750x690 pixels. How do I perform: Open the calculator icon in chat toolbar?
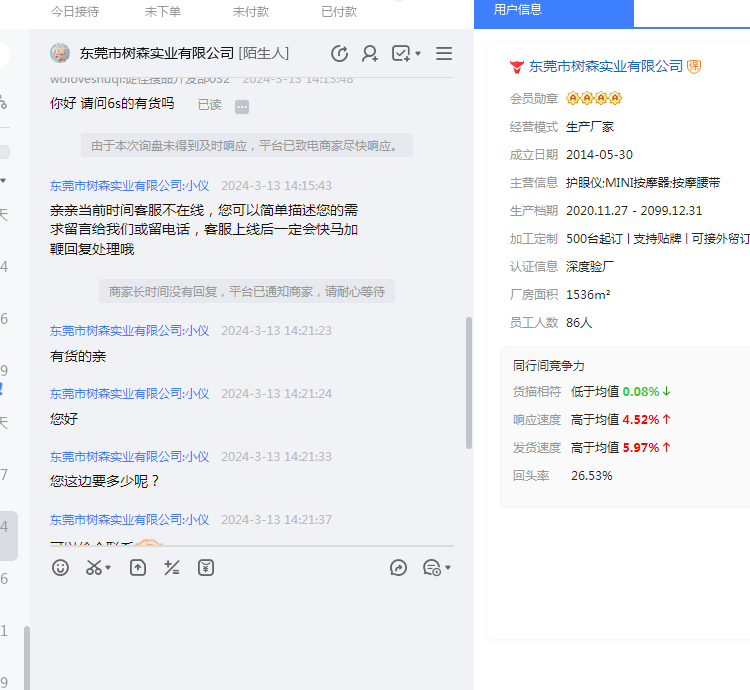pos(172,568)
